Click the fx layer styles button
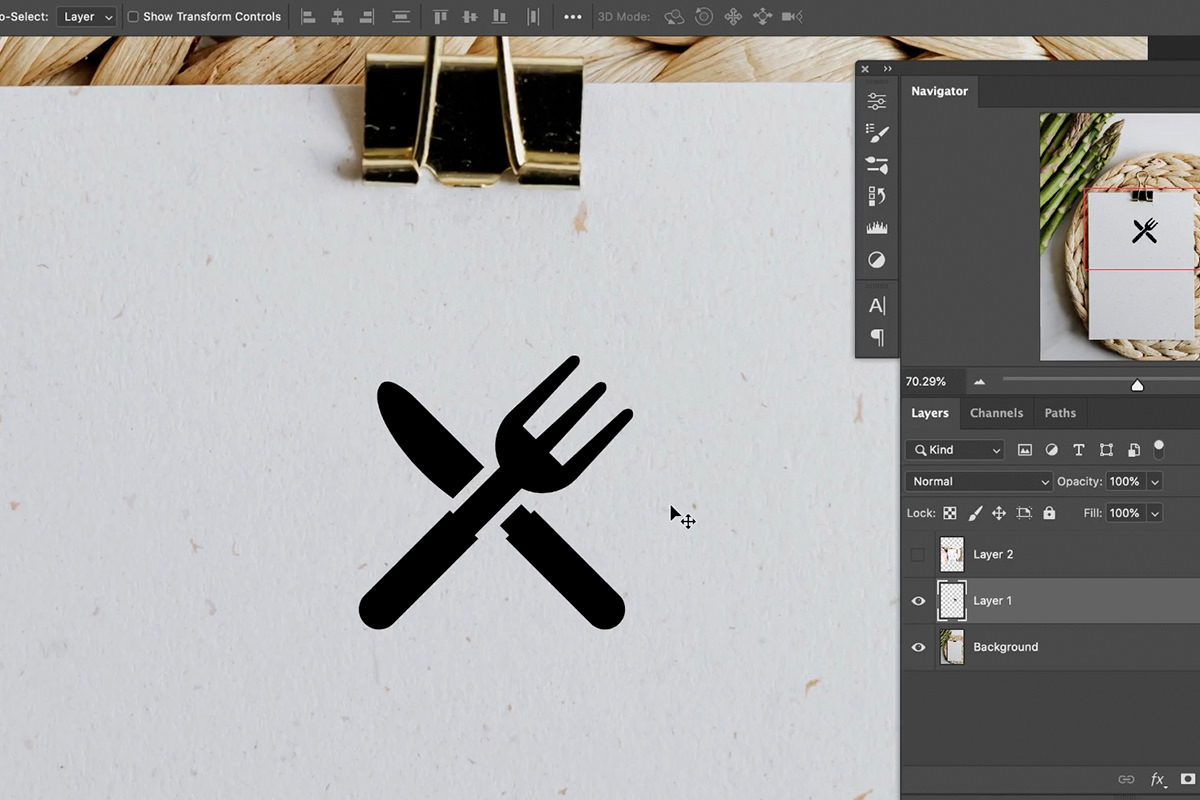Viewport: 1200px width, 800px height. click(x=1157, y=778)
